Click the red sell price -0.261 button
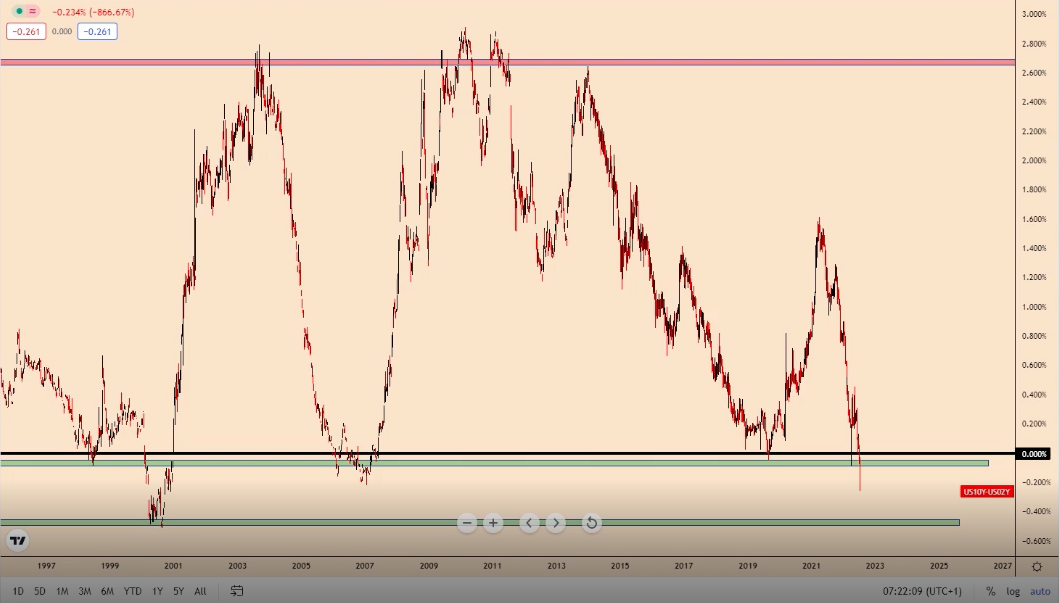The width and height of the screenshot is (1059, 603). coord(23,31)
